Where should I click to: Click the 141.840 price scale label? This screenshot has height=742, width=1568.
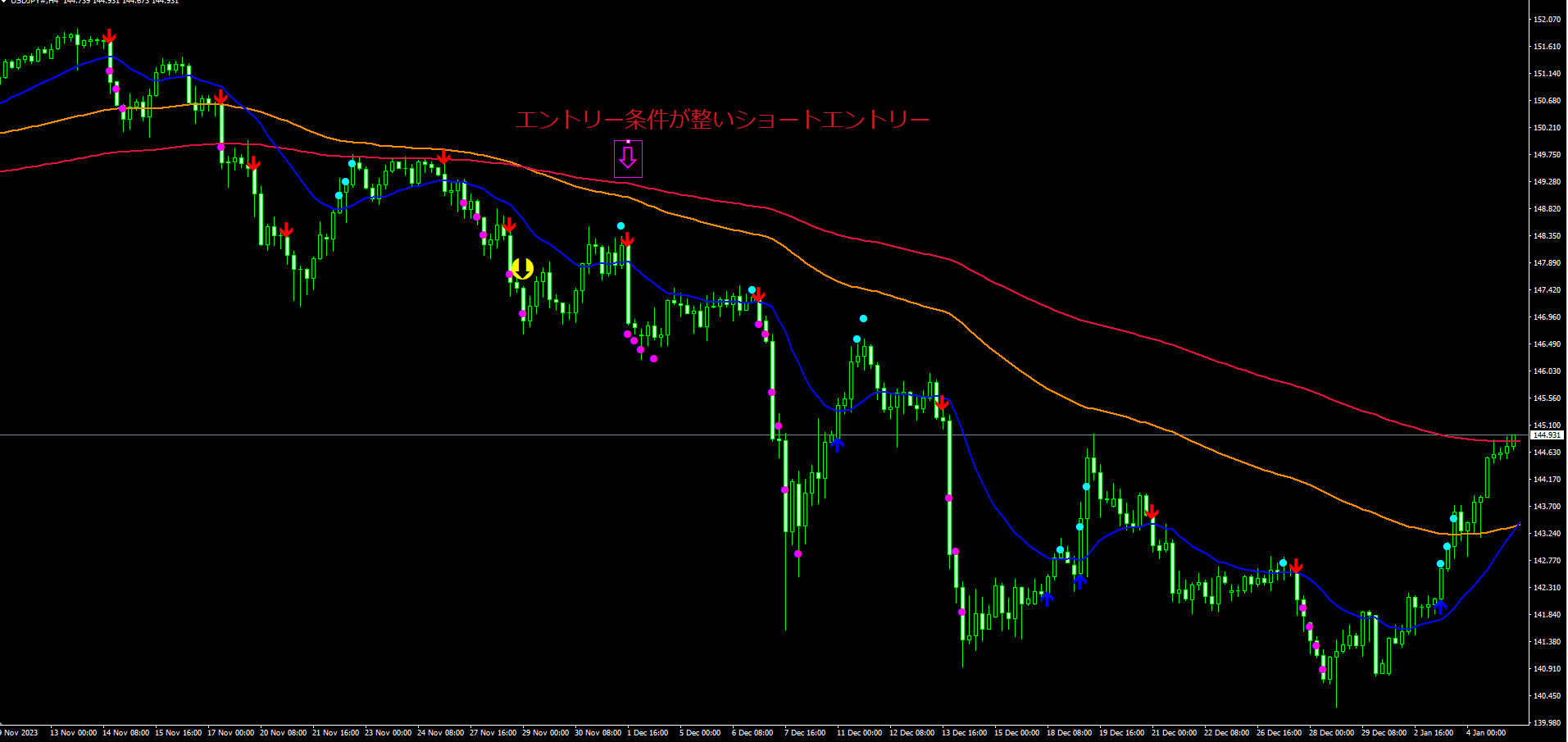[x=1547, y=615]
